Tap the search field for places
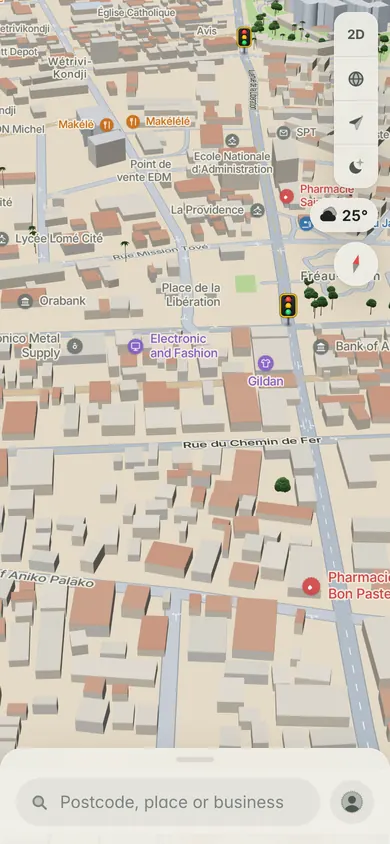 (168, 802)
